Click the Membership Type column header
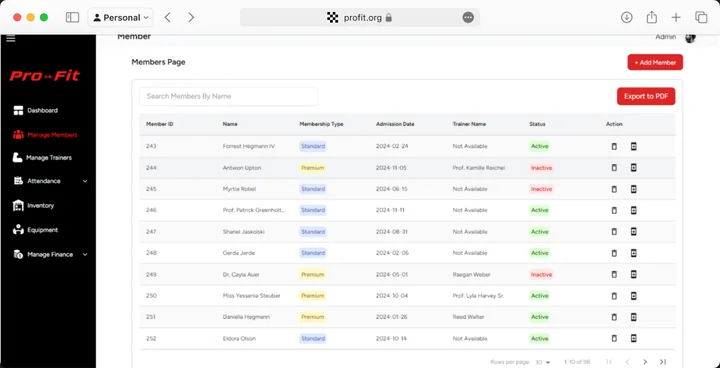 pyautogui.click(x=321, y=124)
